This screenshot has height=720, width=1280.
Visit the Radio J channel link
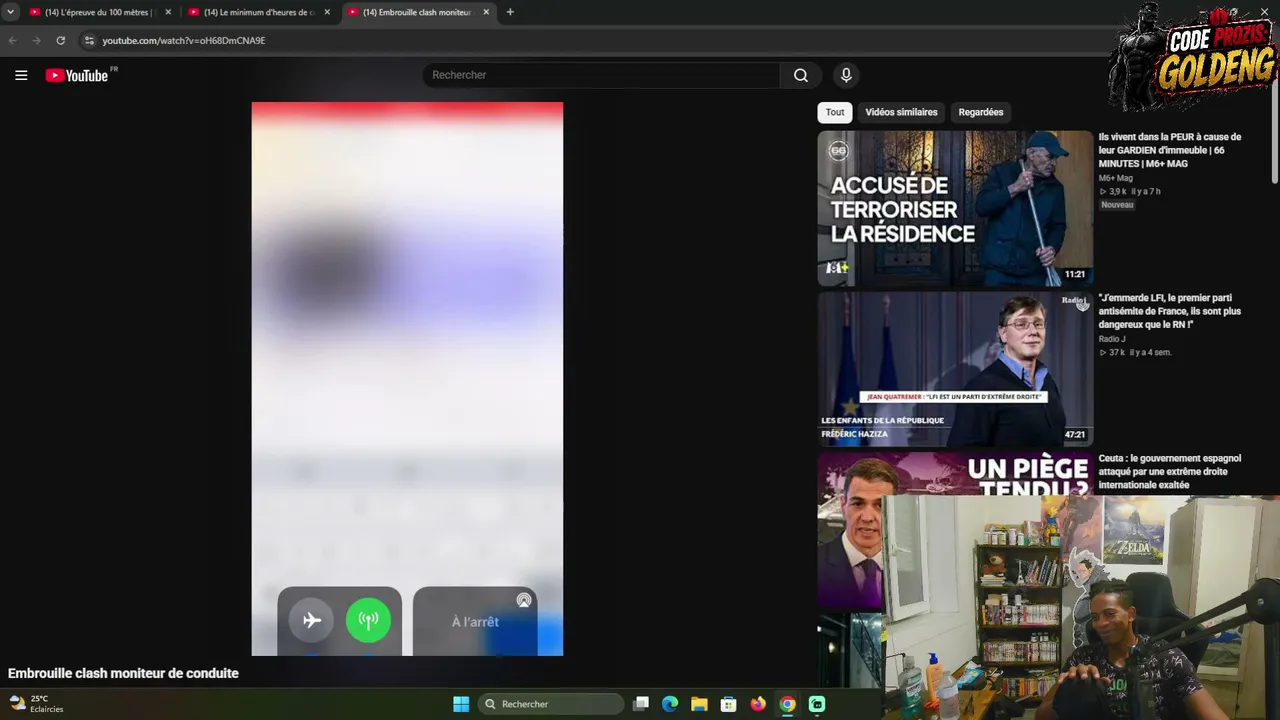[x=1112, y=339]
